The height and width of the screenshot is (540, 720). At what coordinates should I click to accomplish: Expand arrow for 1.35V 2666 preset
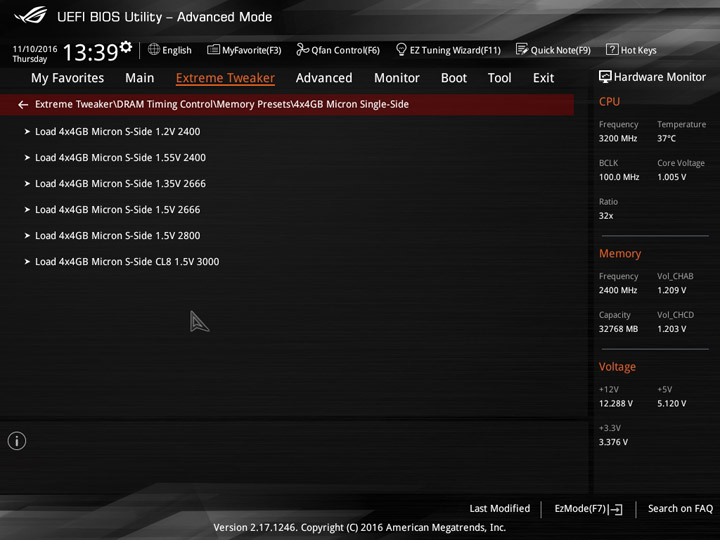coord(27,184)
